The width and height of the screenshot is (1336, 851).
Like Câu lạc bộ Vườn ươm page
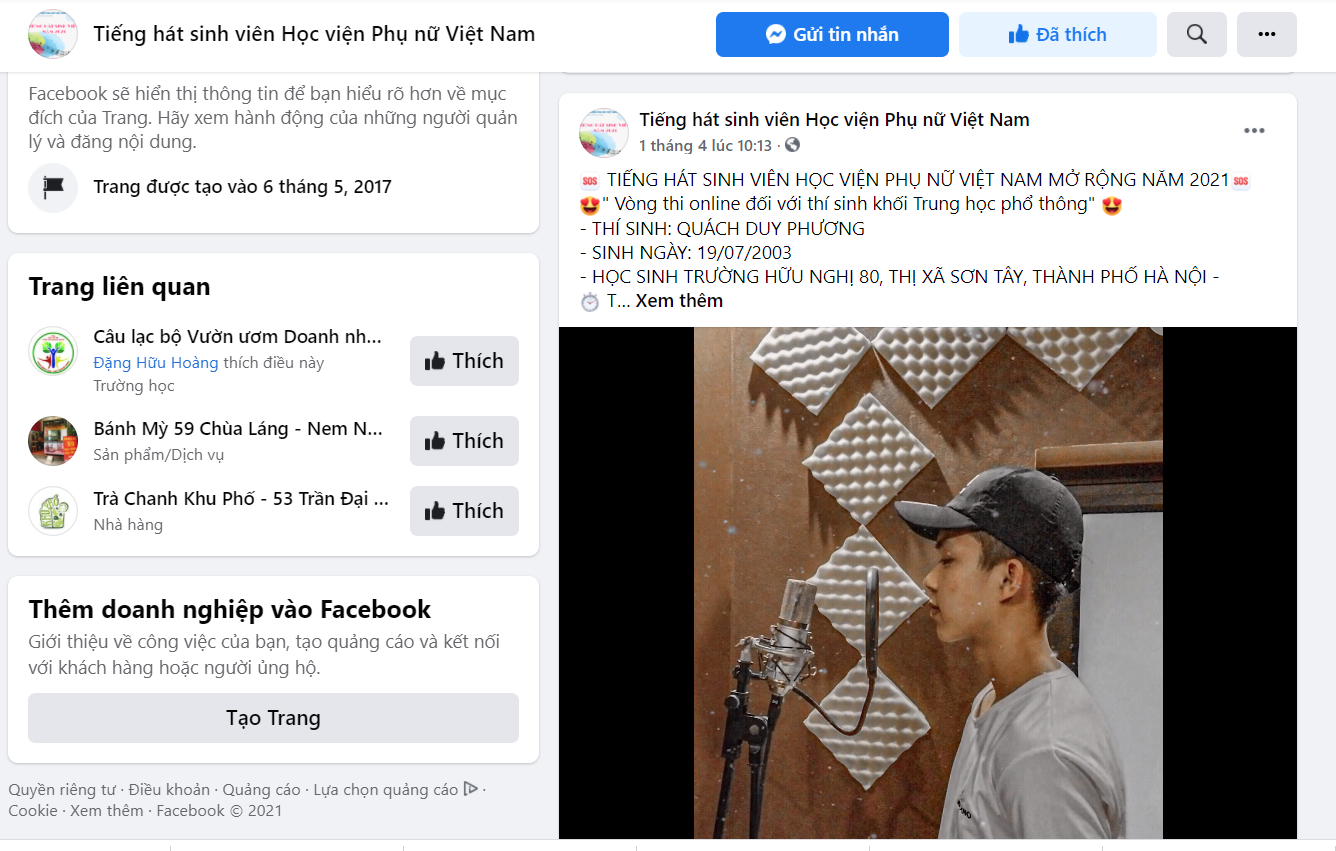pos(464,361)
